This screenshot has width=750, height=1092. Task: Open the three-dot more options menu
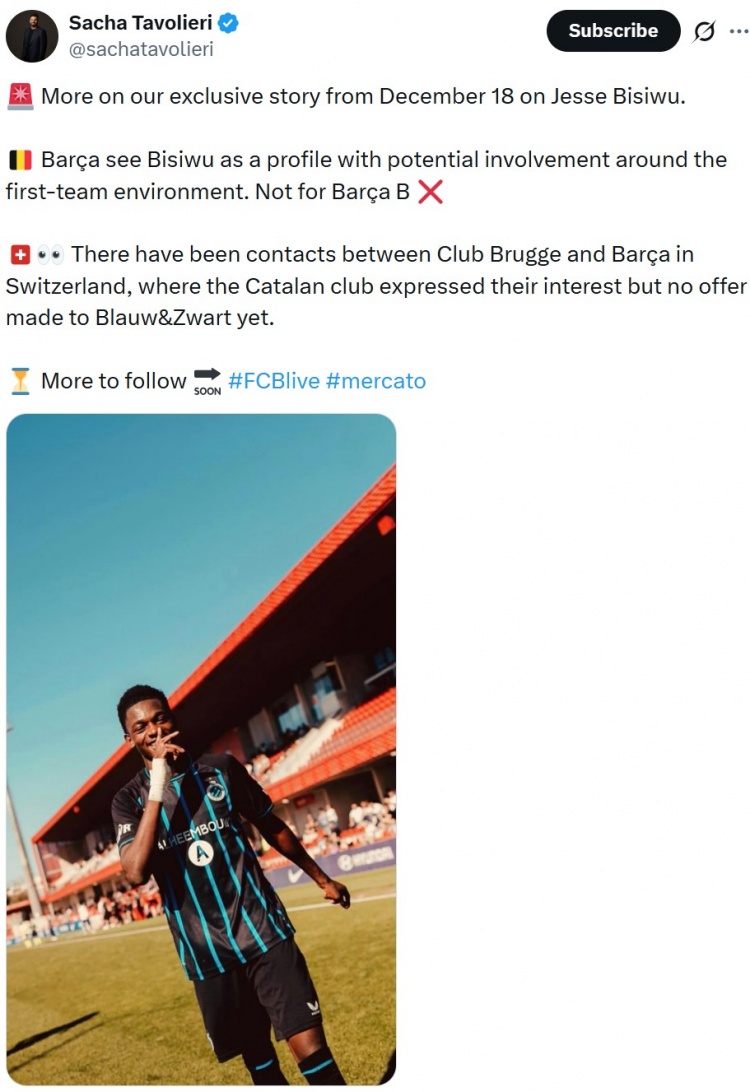click(x=738, y=32)
